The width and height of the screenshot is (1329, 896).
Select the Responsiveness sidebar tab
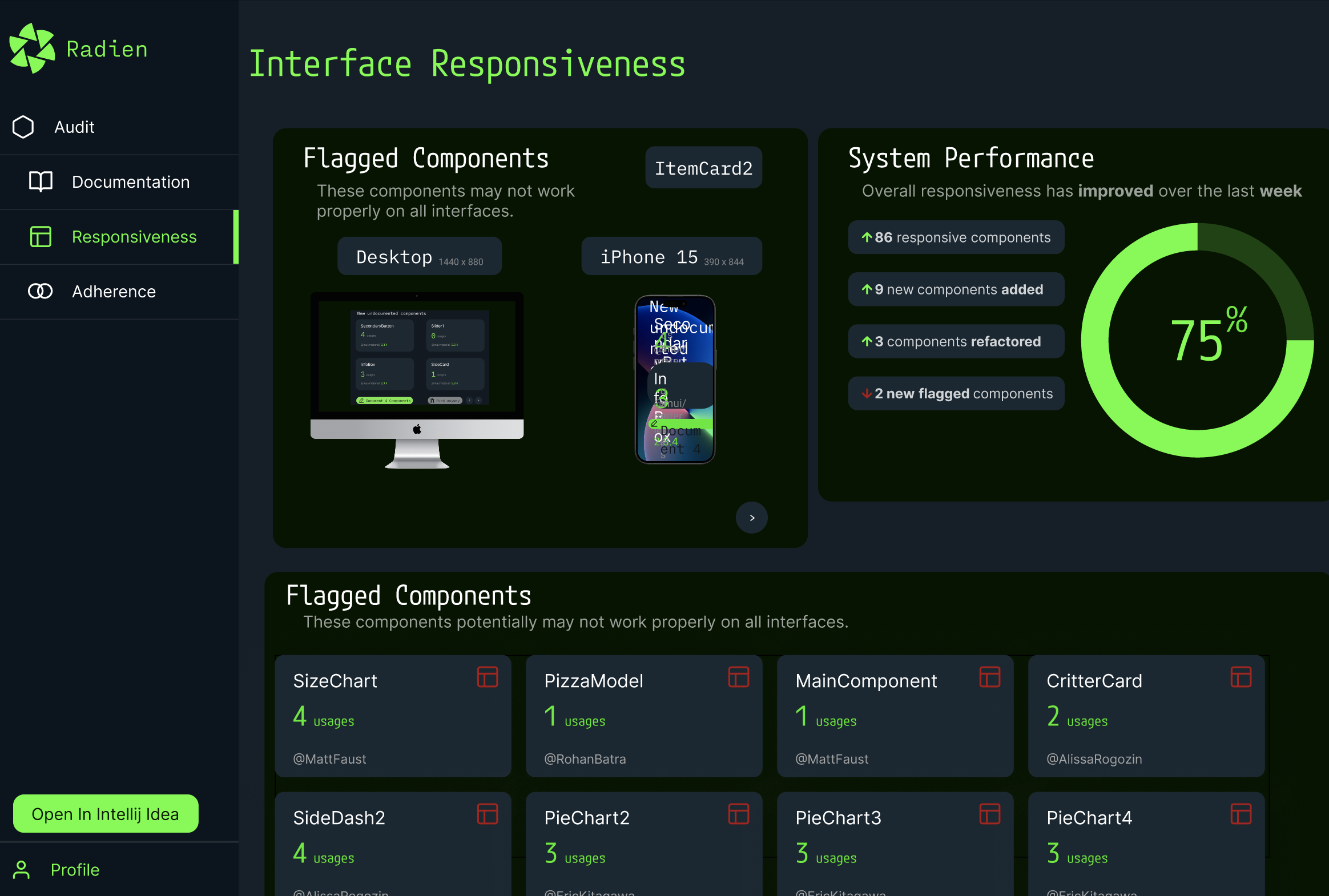point(134,237)
